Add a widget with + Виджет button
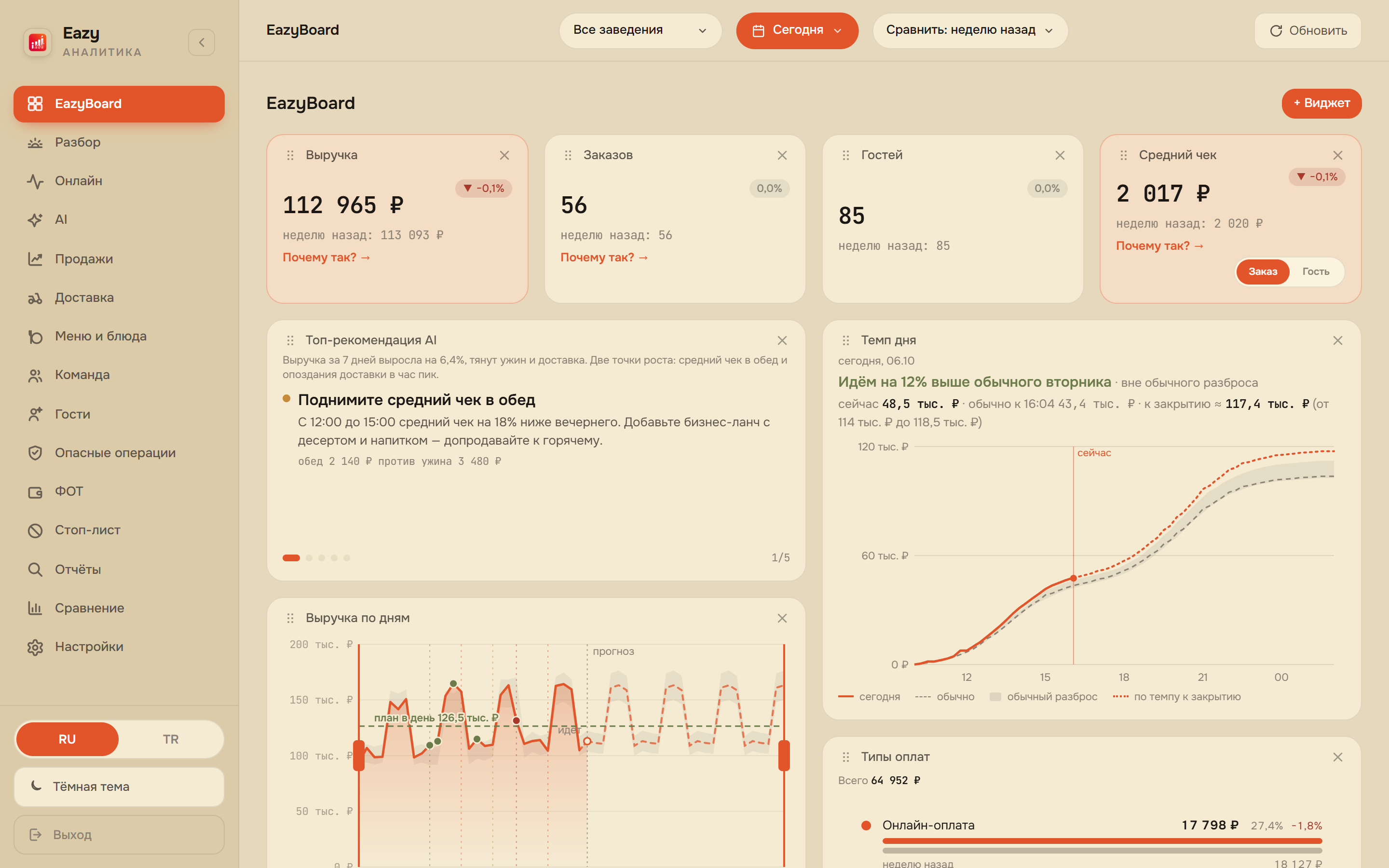The image size is (1389, 868). 1321,103
